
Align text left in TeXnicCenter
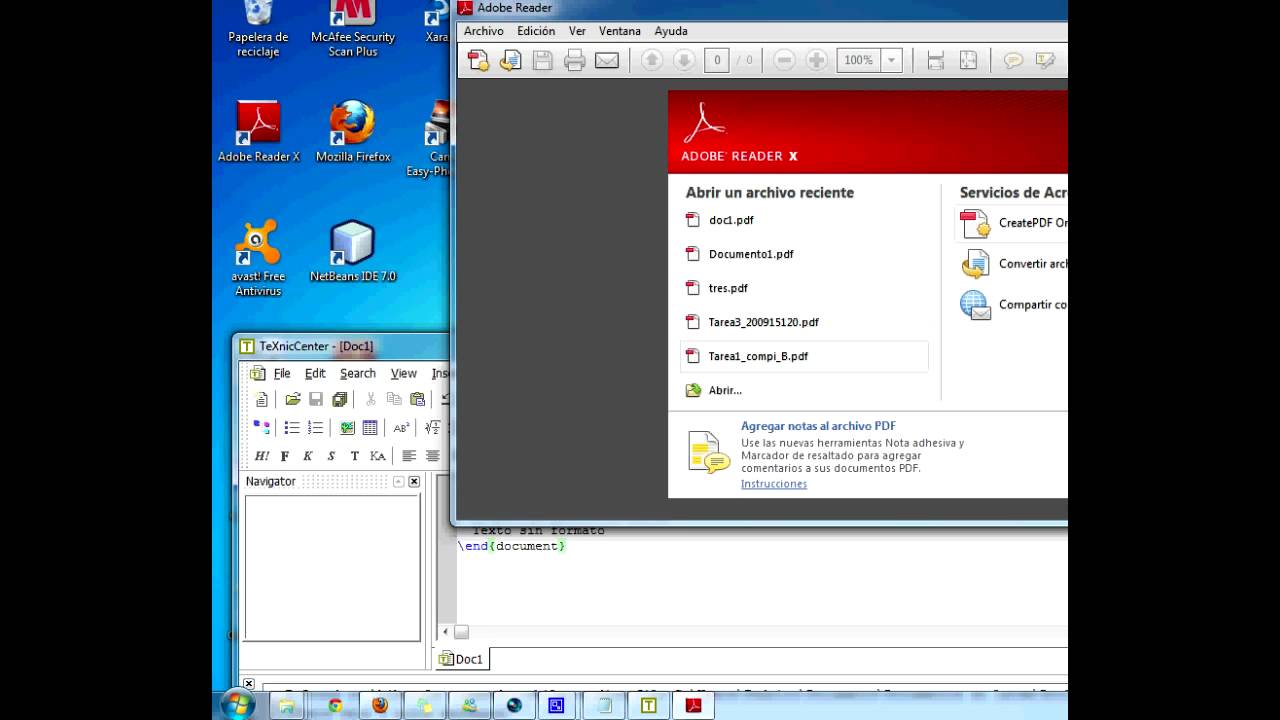pyautogui.click(x=409, y=456)
